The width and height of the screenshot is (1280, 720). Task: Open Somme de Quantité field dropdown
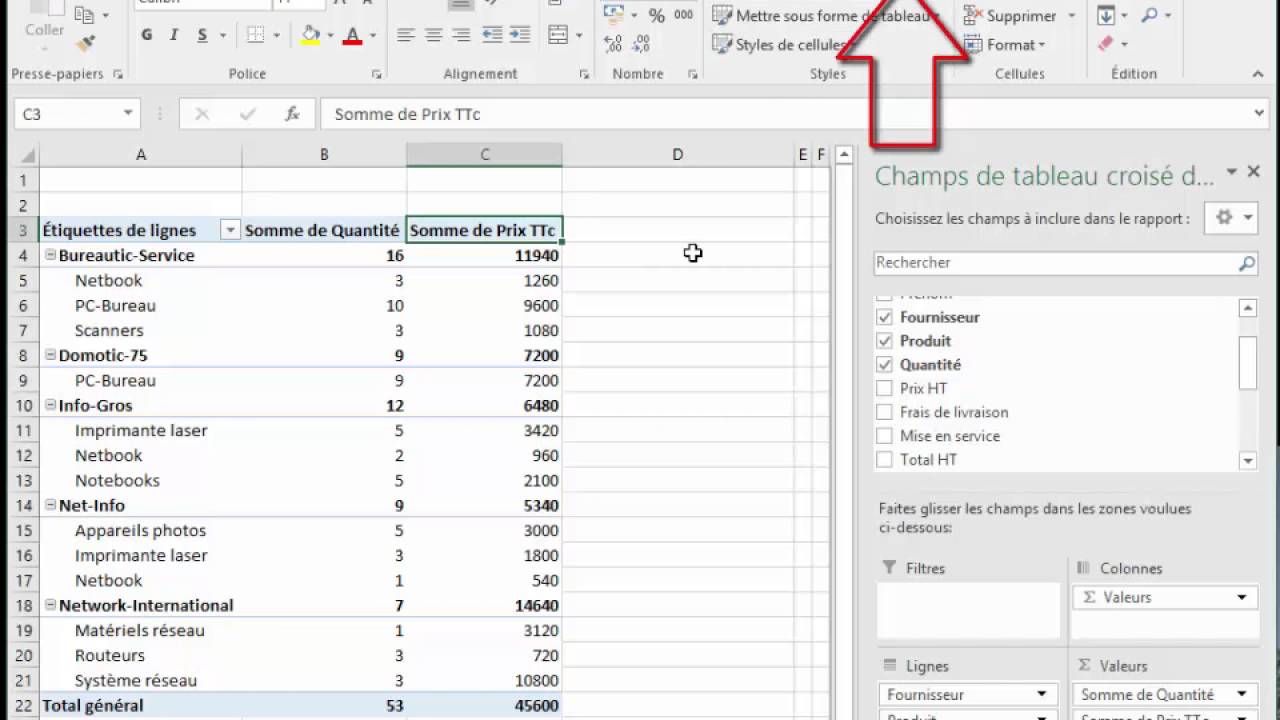[1241, 694]
